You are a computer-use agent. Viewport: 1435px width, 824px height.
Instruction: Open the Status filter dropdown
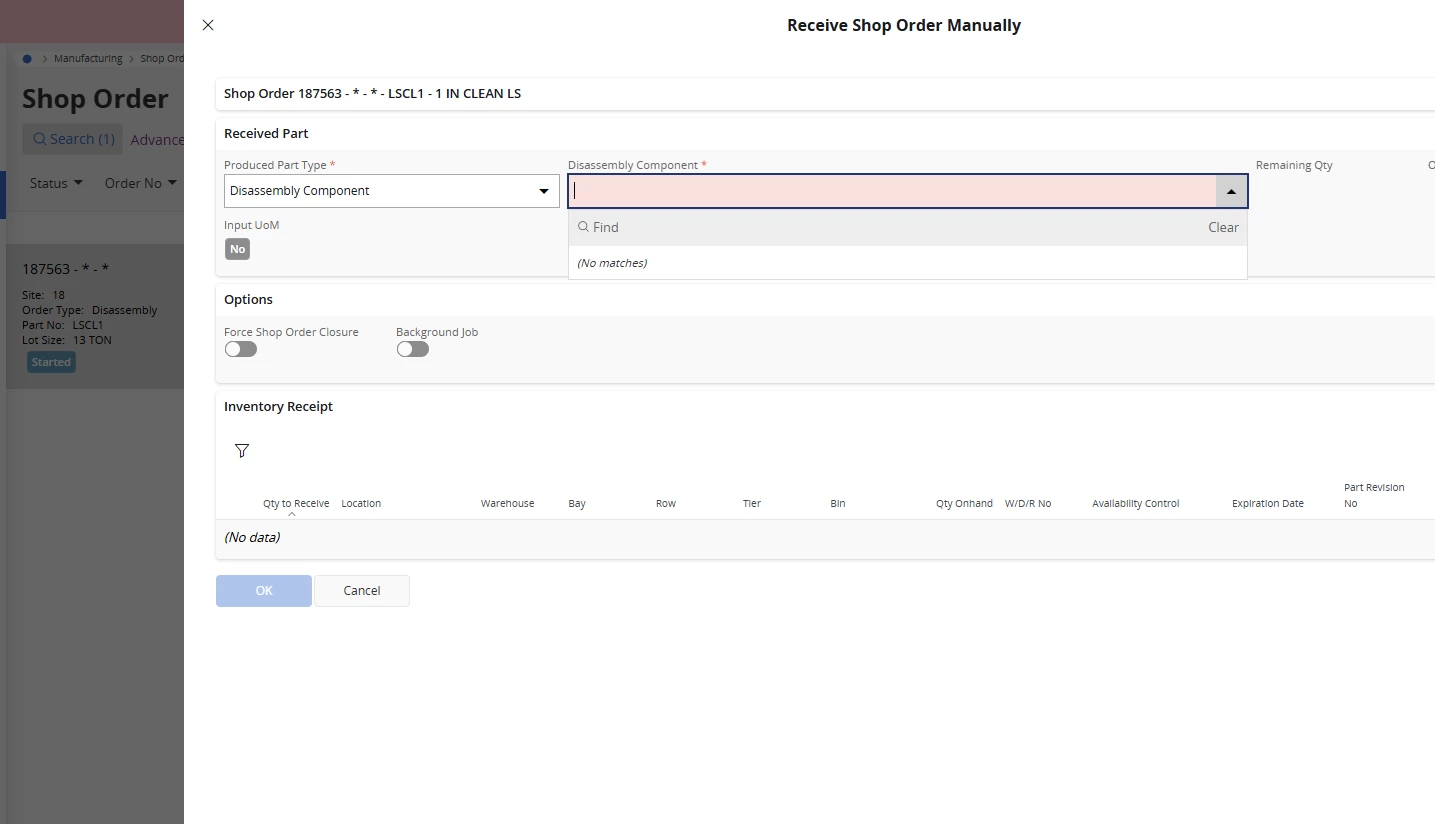tap(55, 183)
